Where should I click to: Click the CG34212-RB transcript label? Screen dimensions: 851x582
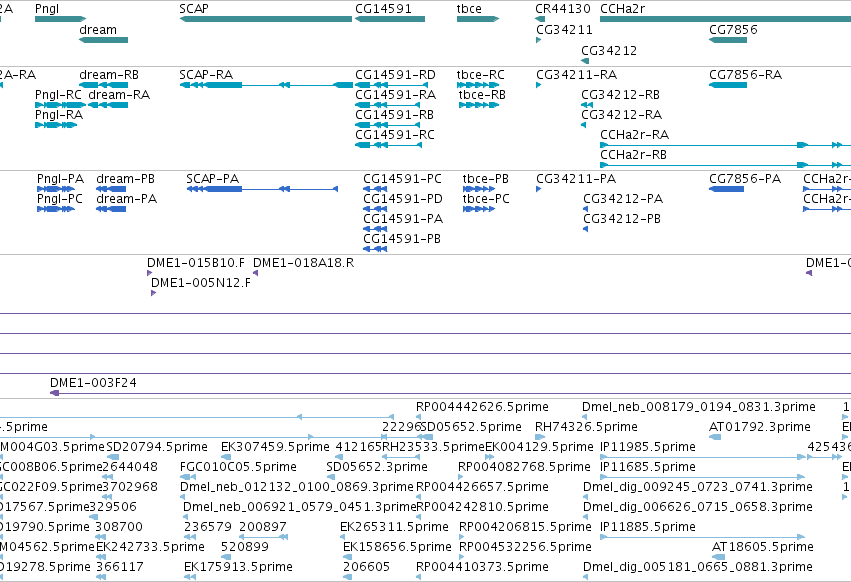pos(620,95)
